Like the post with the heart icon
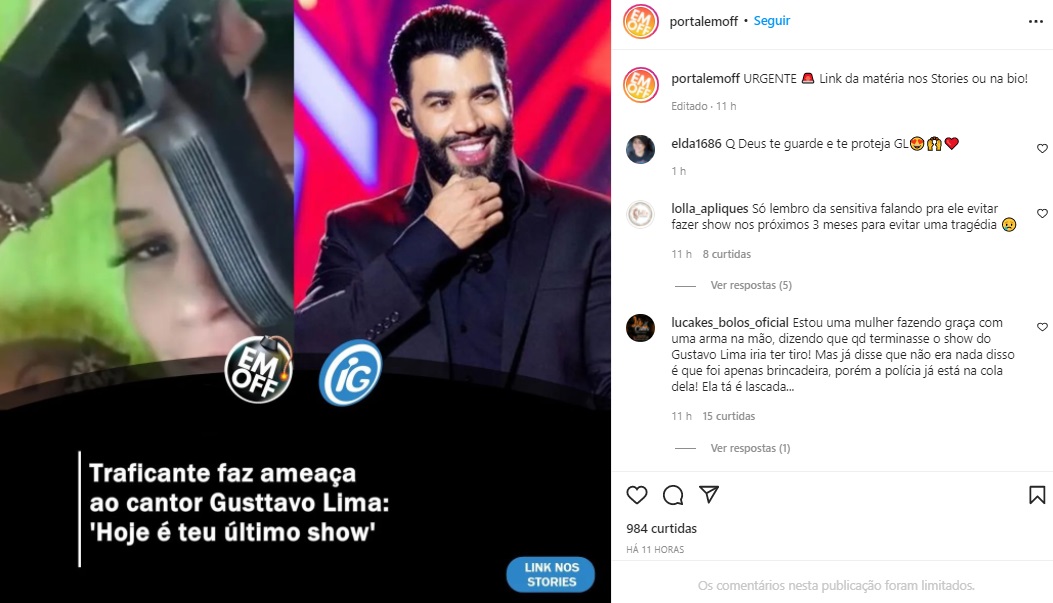The height and width of the screenshot is (603, 1053). [x=637, y=496]
